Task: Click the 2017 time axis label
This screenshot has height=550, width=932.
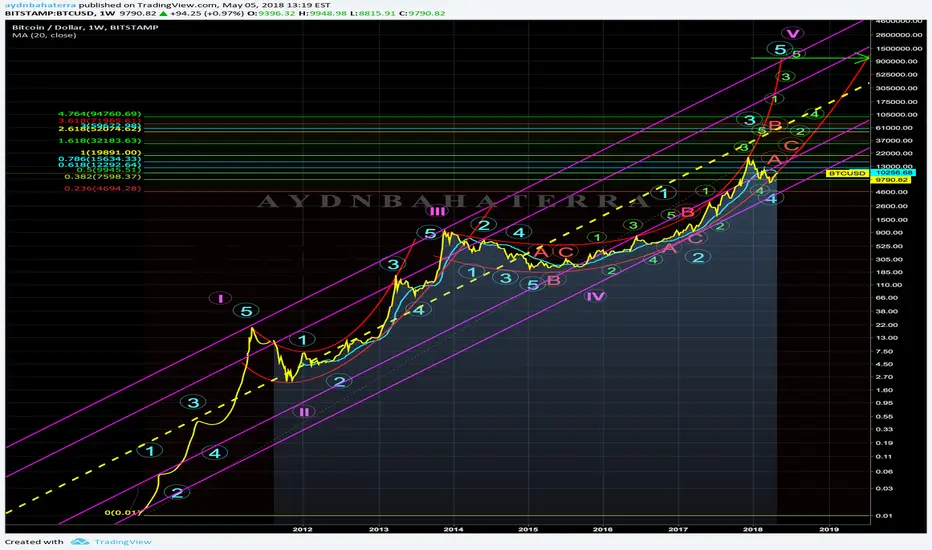Action: (678, 529)
